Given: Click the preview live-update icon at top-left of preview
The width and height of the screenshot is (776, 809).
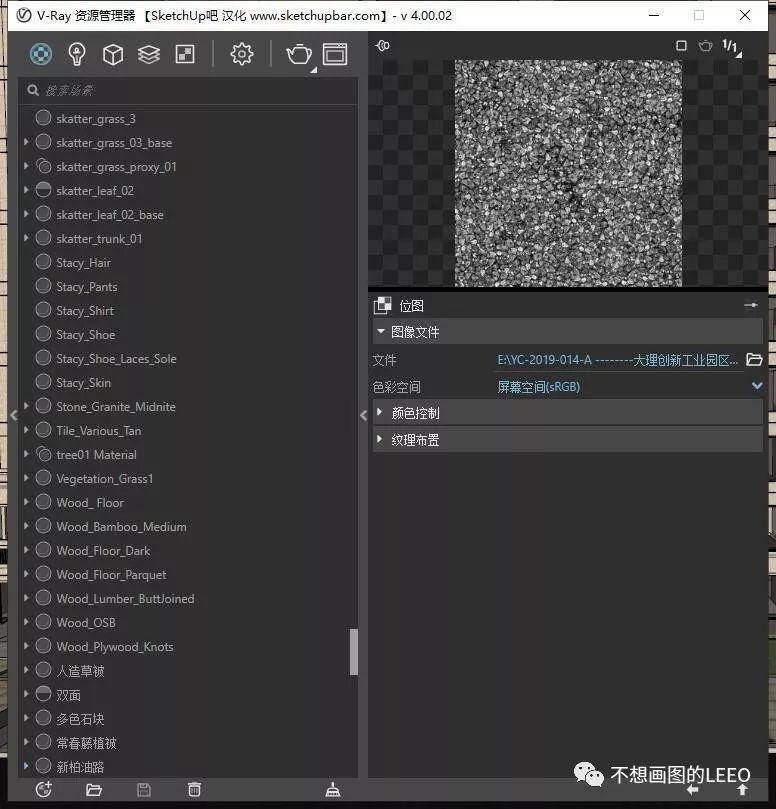Looking at the screenshot, I should (x=383, y=45).
